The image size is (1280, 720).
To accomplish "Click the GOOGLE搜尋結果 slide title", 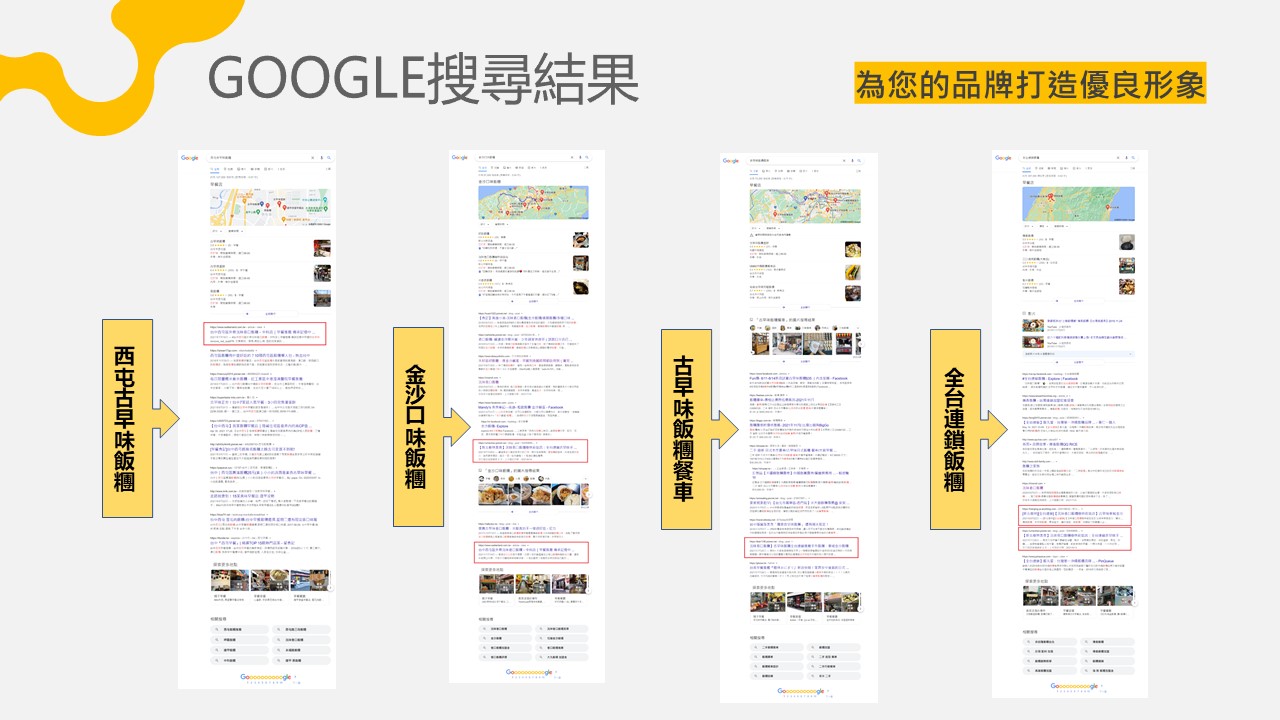I will pyautogui.click(x=423, y=80).
